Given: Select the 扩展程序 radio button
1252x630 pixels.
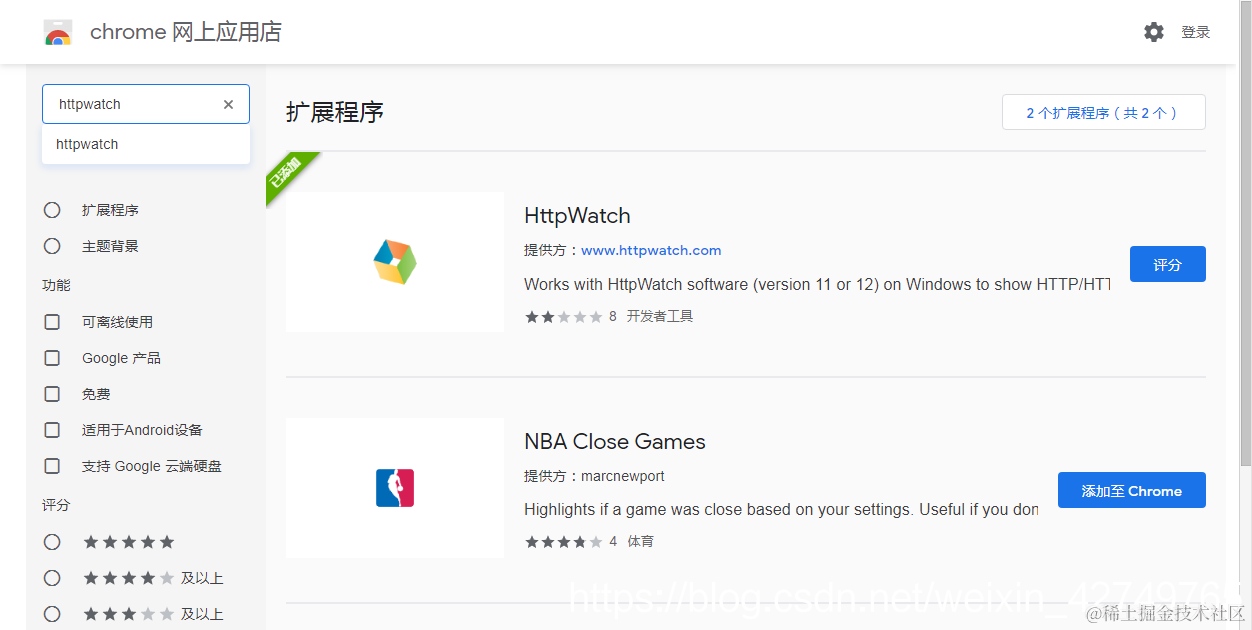Looking at the screenshot, I should (52, 210).
